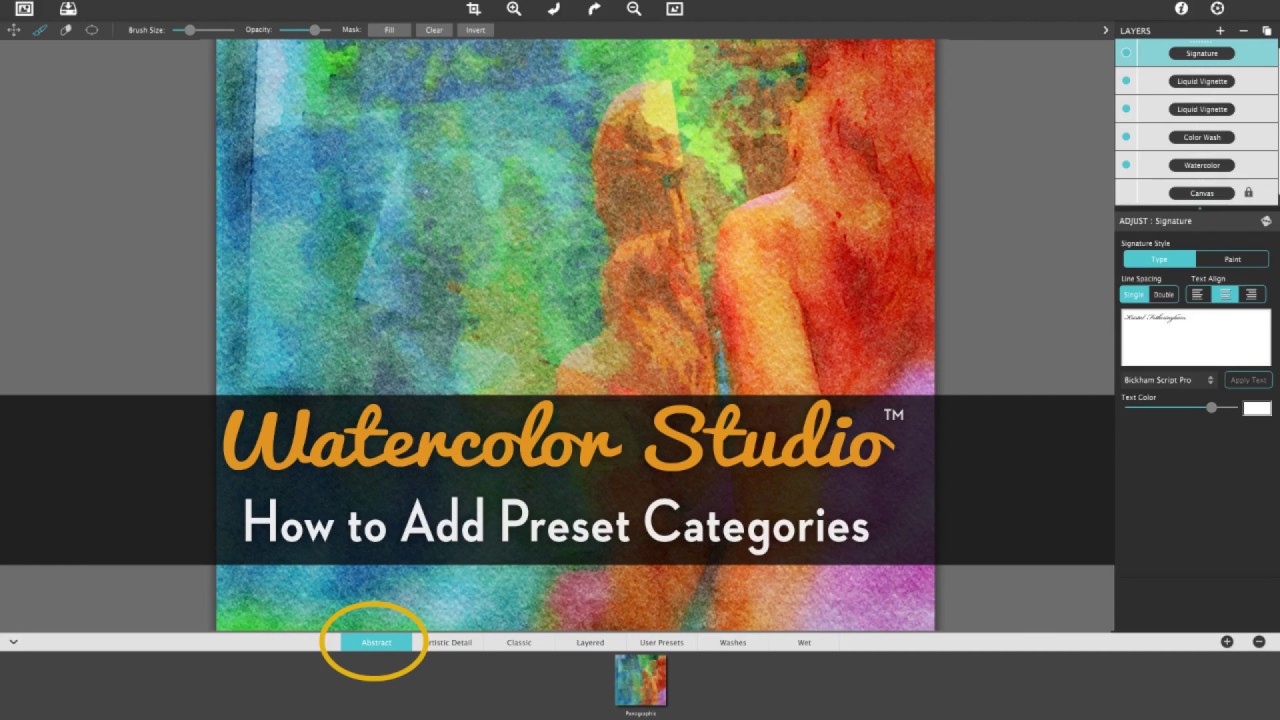Select the Color Wash layer
The width and height of the screenshot is (1280, 720).
(x=1201, y=137)
